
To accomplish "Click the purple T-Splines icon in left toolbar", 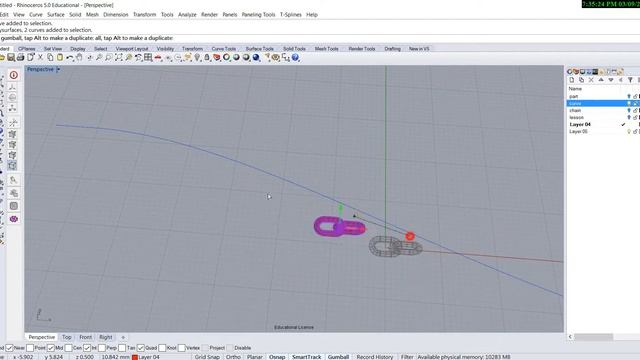I will tap(13, 219).
